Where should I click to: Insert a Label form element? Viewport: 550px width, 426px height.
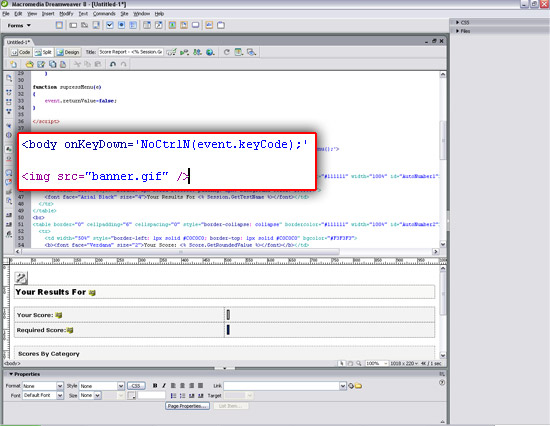pos(209,25)
